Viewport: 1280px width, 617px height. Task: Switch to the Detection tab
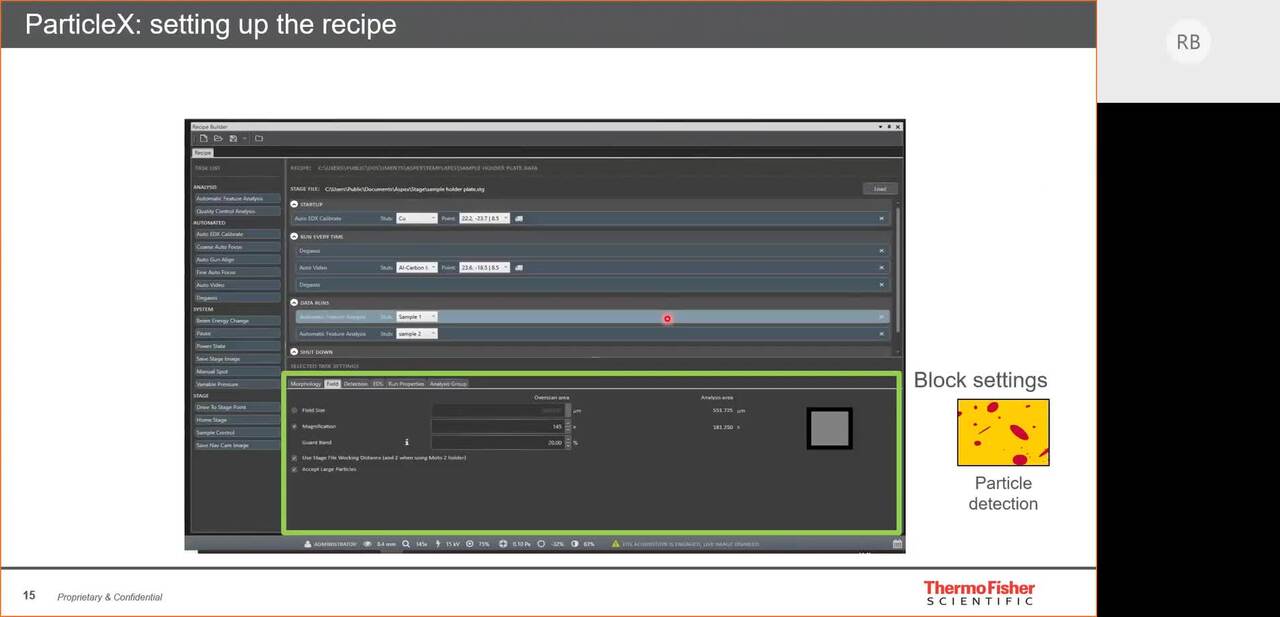[x=355, y=384]
